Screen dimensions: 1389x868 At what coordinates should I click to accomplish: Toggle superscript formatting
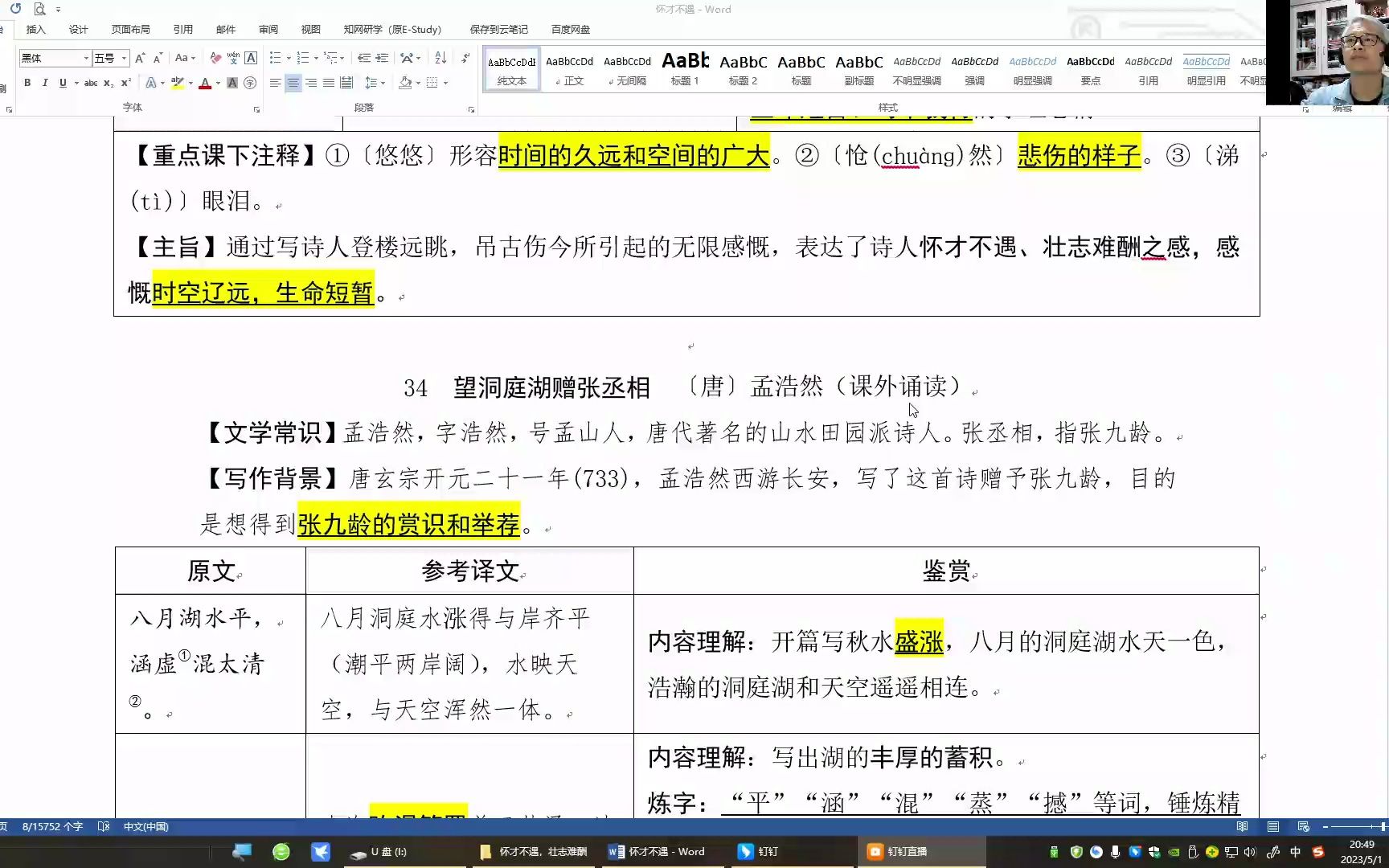click(125, 83)
